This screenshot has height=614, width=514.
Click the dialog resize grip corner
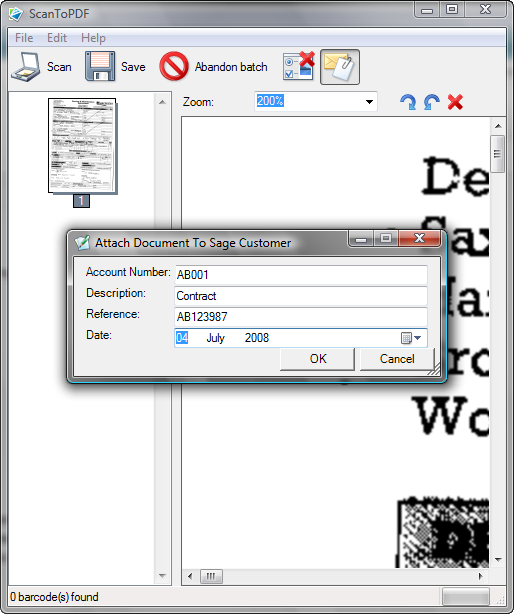434,369
